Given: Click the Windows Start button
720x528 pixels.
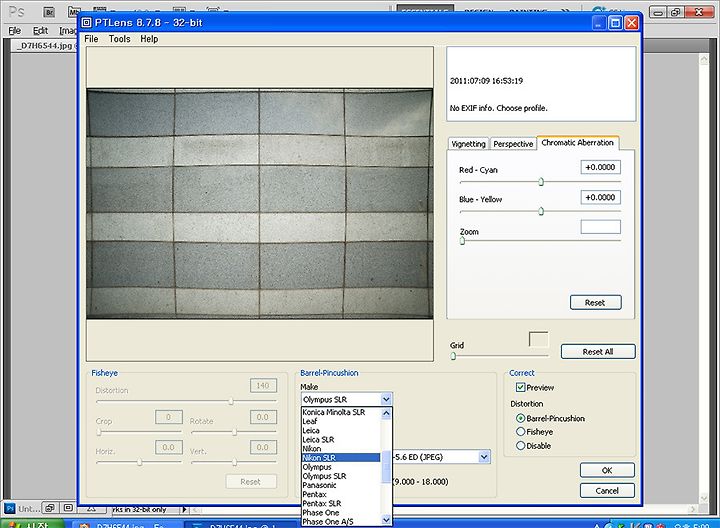Looking at the screenshot, I should click(x=32, y=524).
